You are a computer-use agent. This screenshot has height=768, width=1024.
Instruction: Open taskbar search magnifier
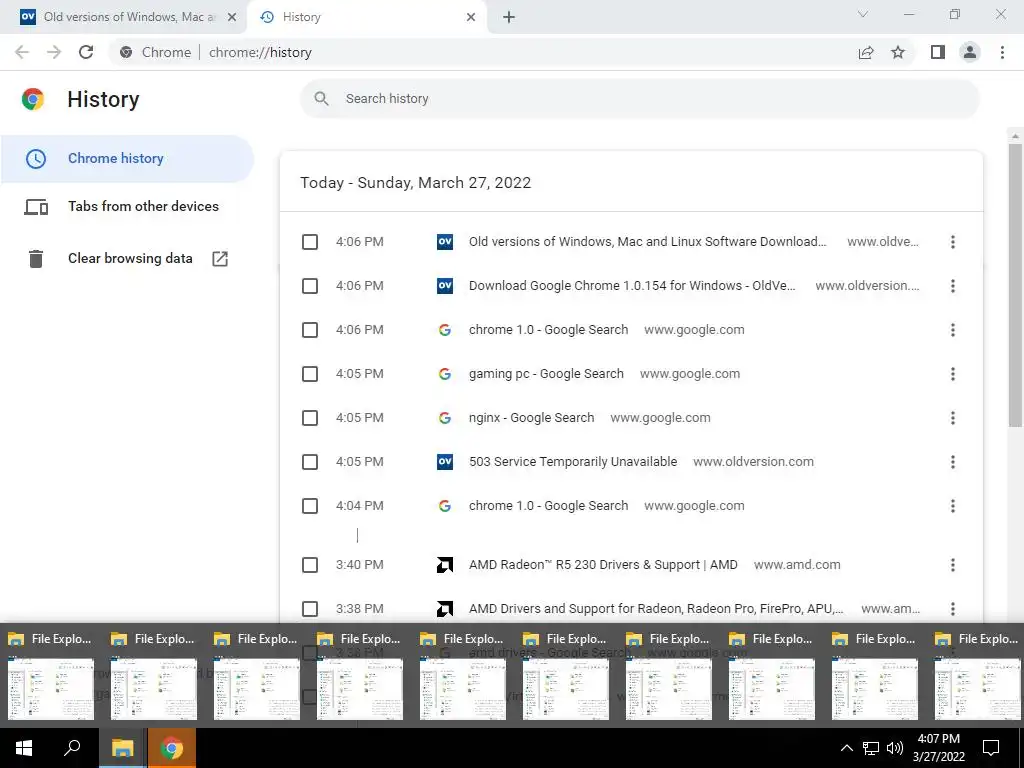click(72, 748)
